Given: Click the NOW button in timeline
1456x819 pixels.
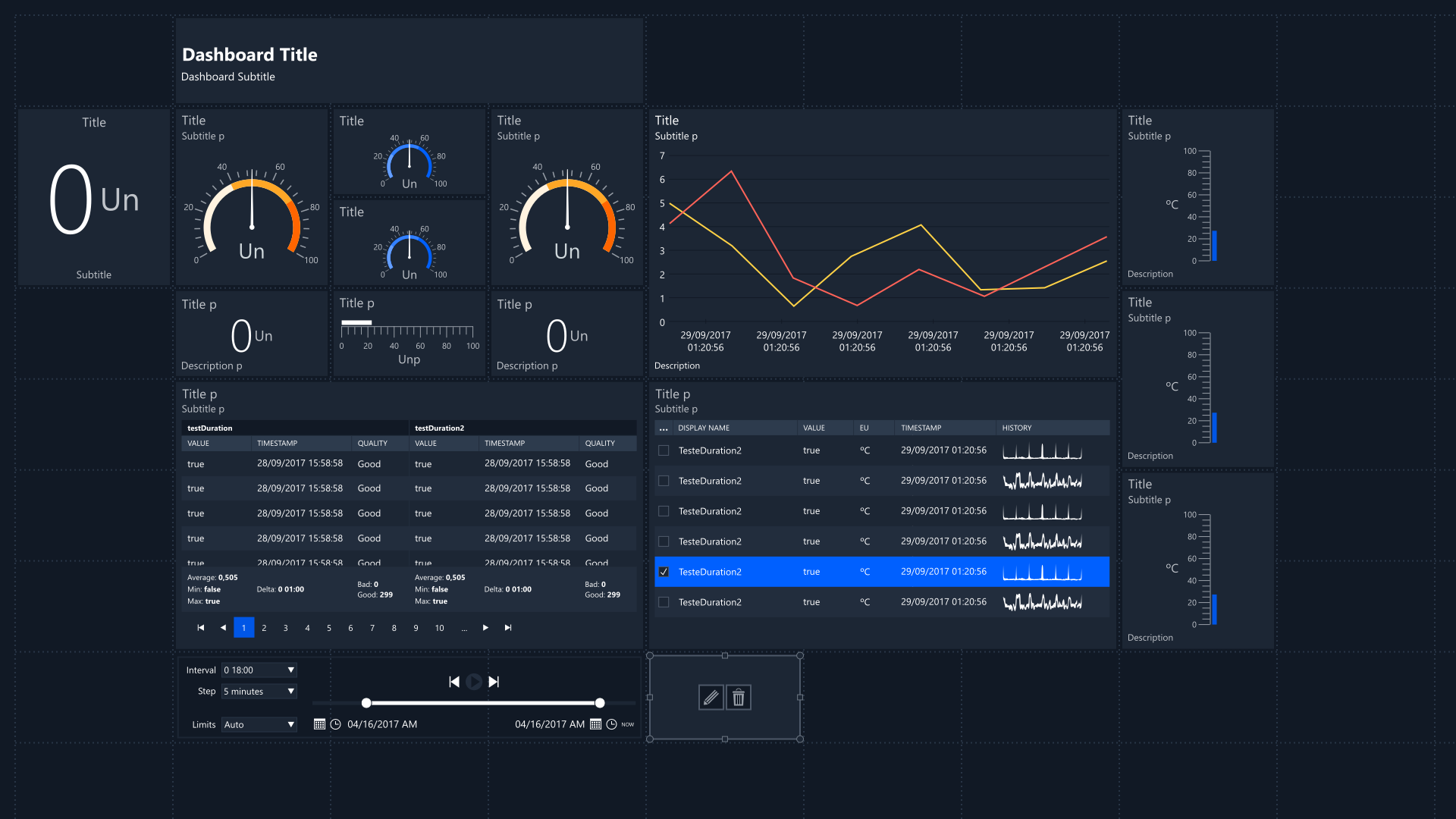Looking at the screenshot, I should coord(628,724).
